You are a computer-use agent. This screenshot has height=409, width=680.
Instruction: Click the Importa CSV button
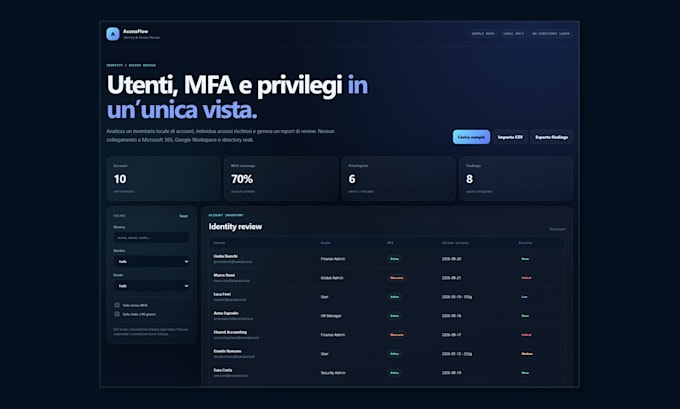tap(510, 137)
